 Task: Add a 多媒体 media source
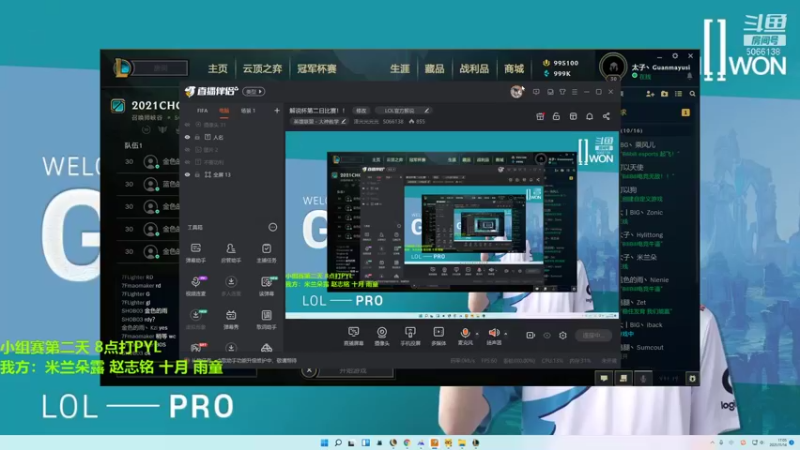point(438,336)
